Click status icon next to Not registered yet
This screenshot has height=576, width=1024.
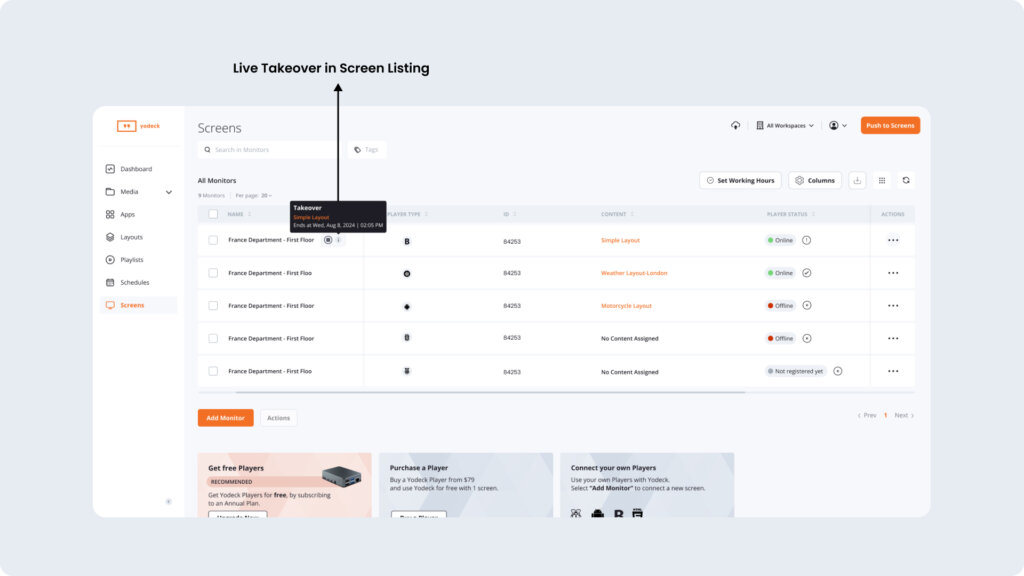(x=838, y=371)
